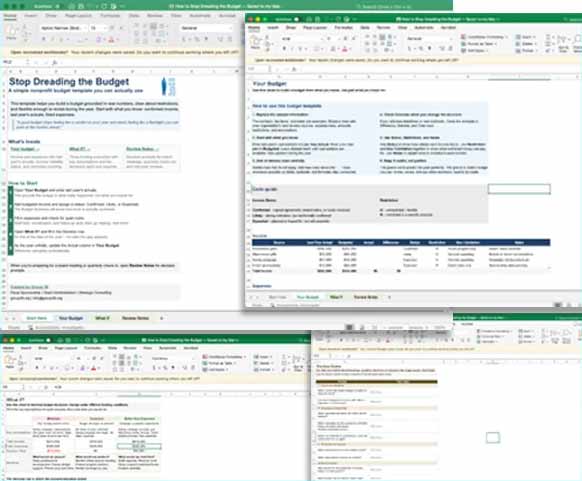Open the Arial font dropdown in Your Budget window

point(304,39)
